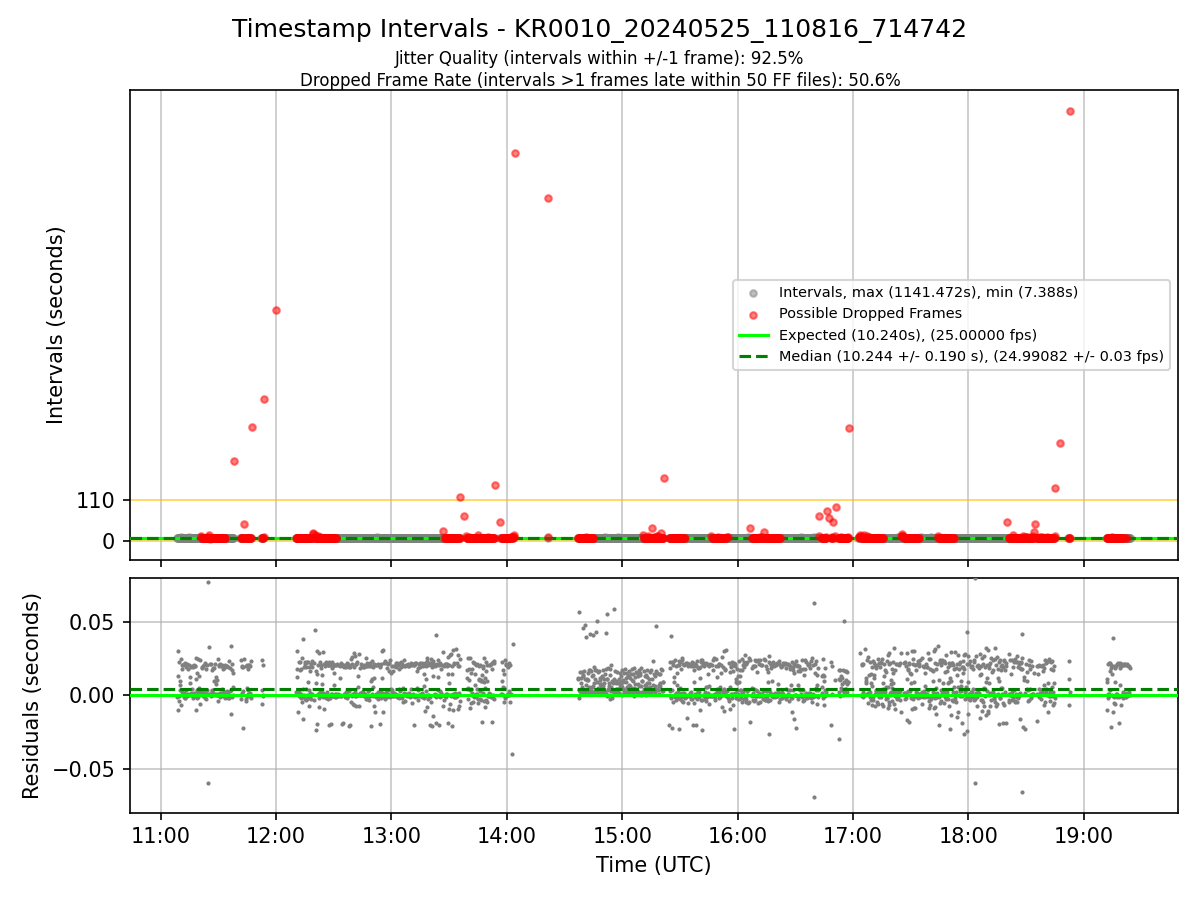Select the Dropped Frame Rate 50.6% subtitle line
This screenshot has height=900, width=1200.
coord(600,80)
